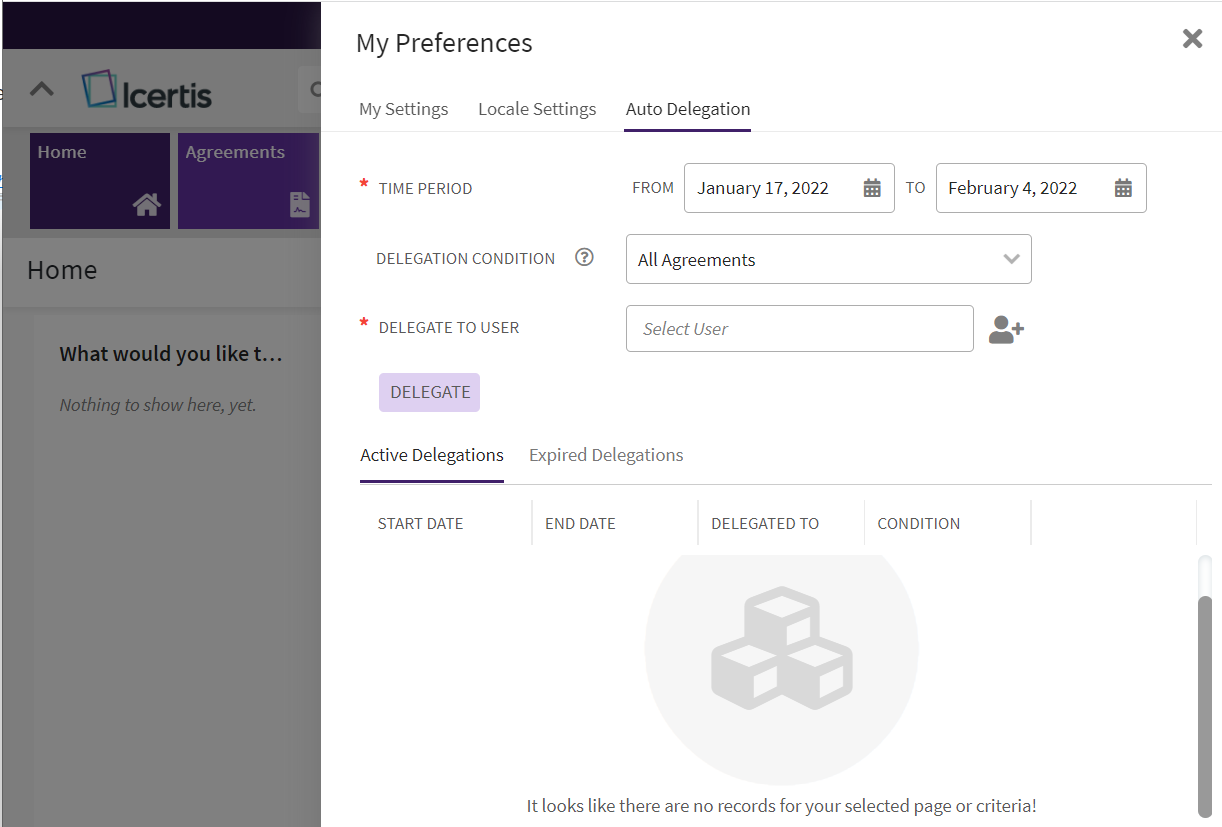Close the My Preferences panel
This screenshot has height=827, width=1222.
pyautogui.click(x=1192, y=39)
